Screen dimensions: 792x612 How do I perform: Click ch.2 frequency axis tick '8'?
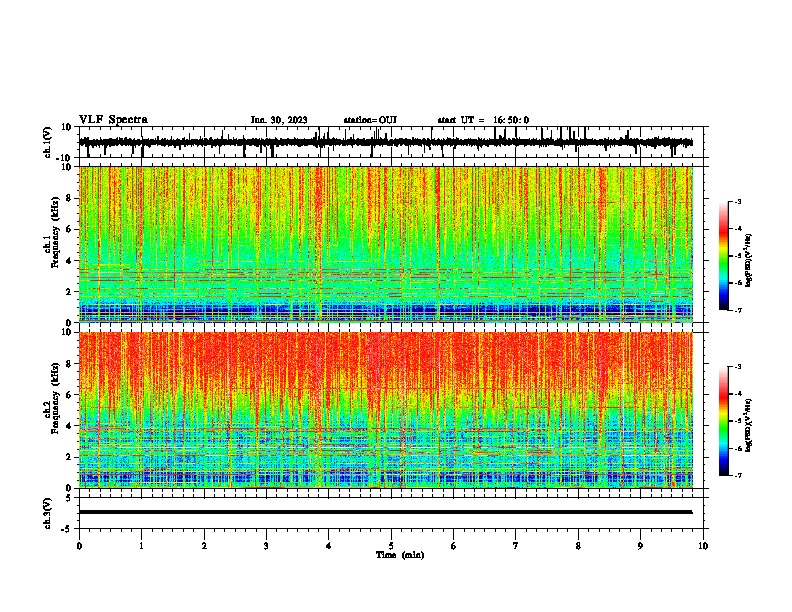click(69, 364)
